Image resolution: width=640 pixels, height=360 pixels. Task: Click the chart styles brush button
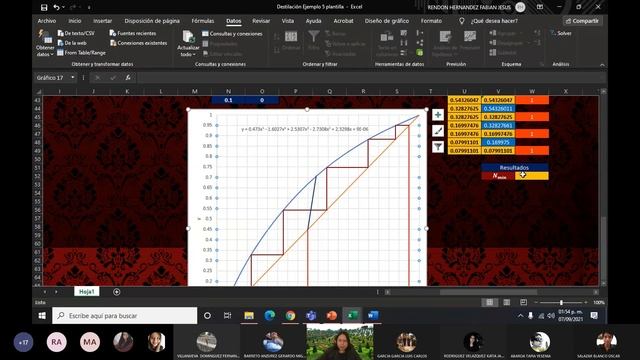(x=438, y=131)
